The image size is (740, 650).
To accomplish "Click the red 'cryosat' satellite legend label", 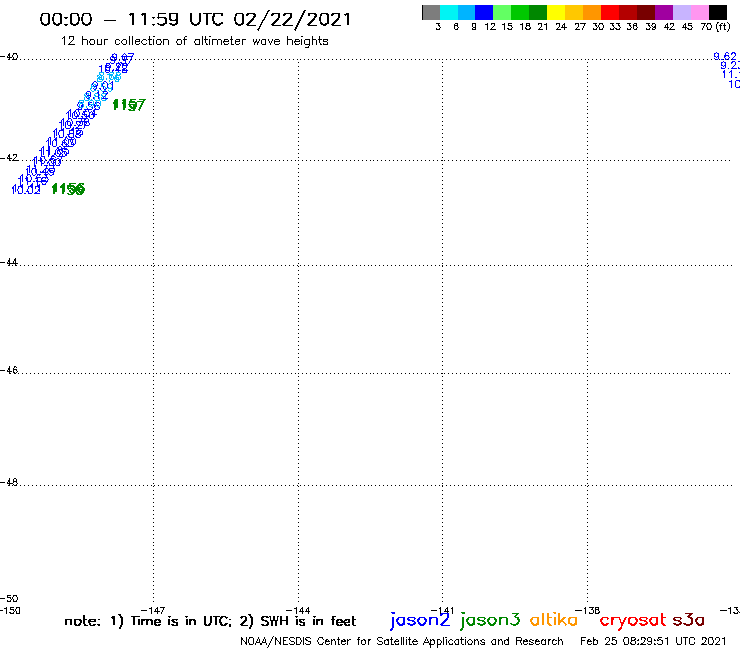I will pos(633,620).
